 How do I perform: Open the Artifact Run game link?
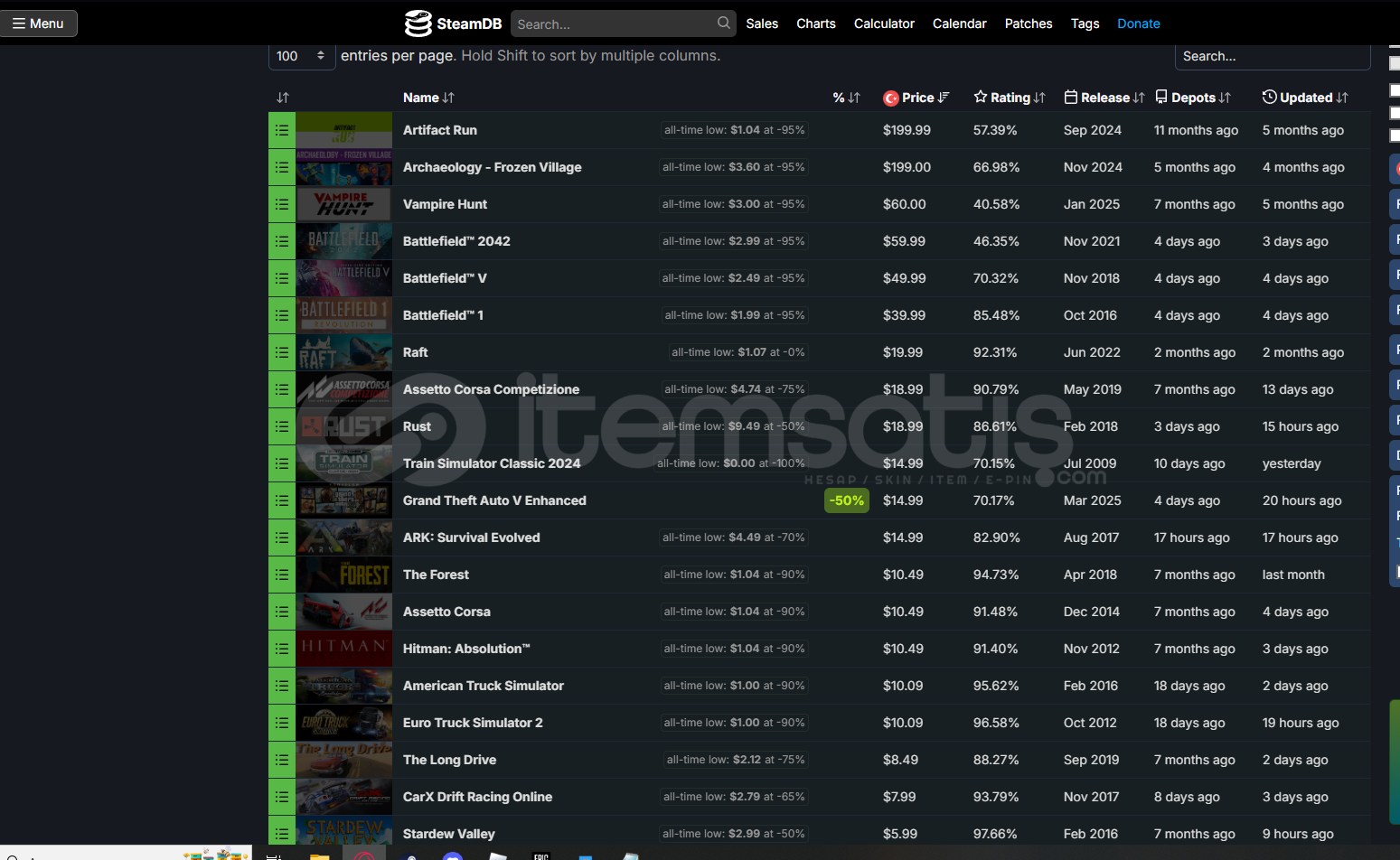[440, 130]
